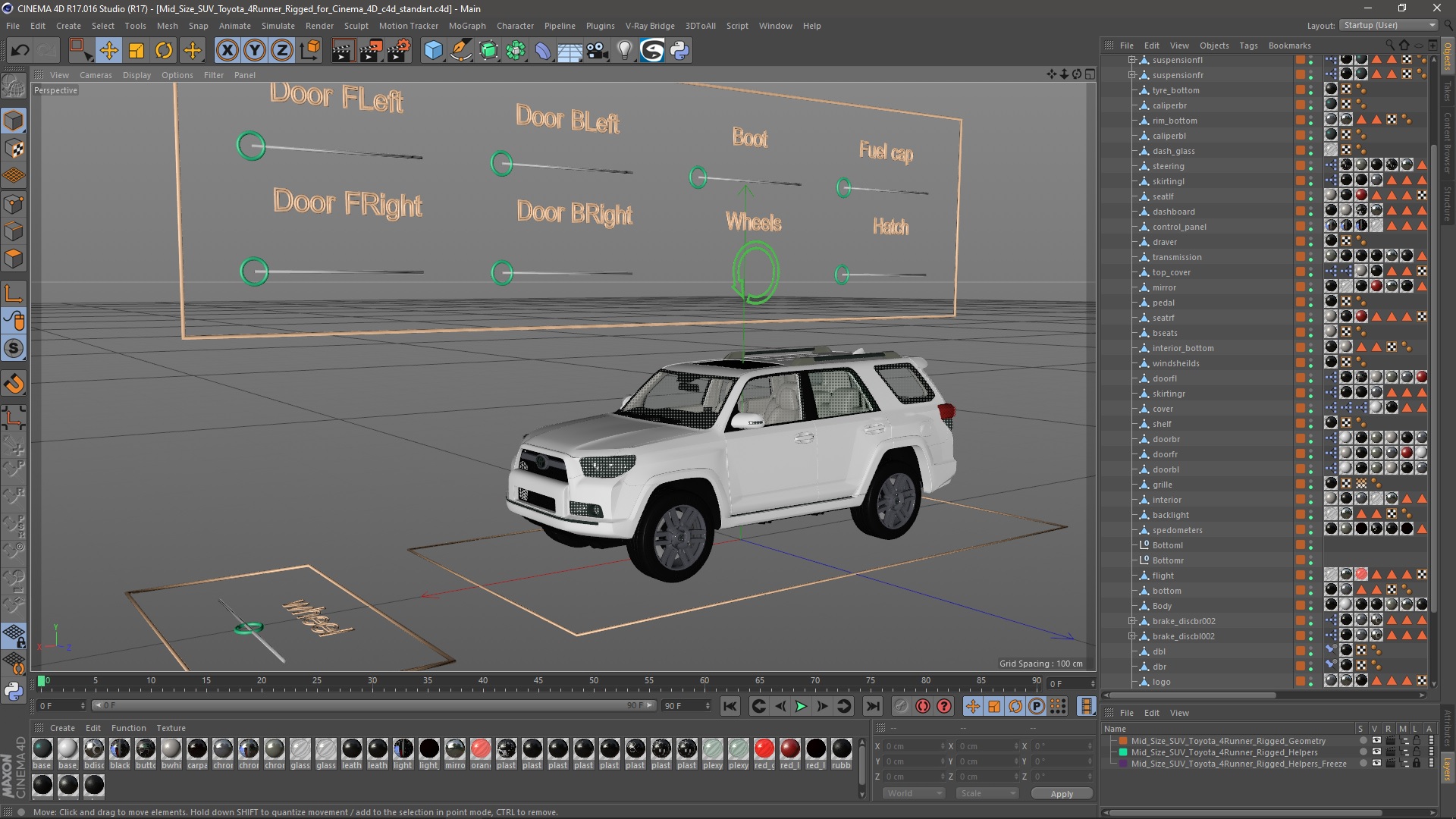1456x819 pixels.
Task: Toggle X axis lock
Action: point(227,51)
